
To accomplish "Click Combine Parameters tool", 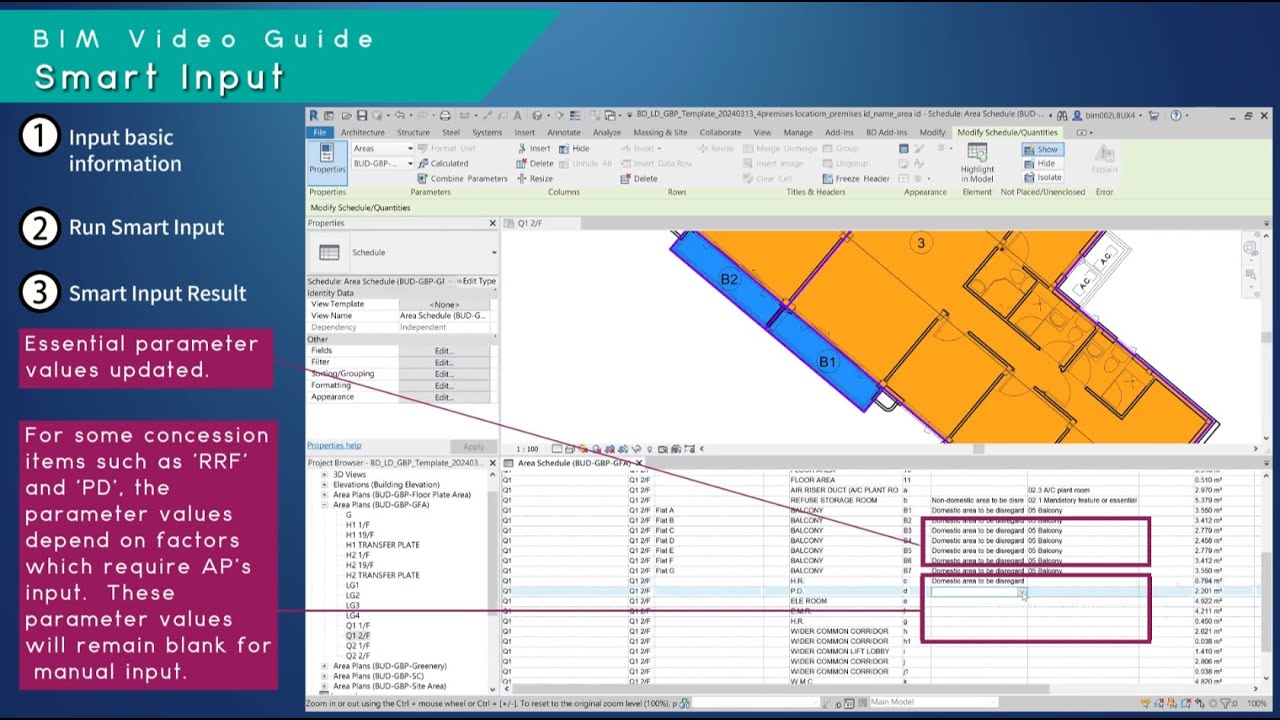I will pos(463,178).
